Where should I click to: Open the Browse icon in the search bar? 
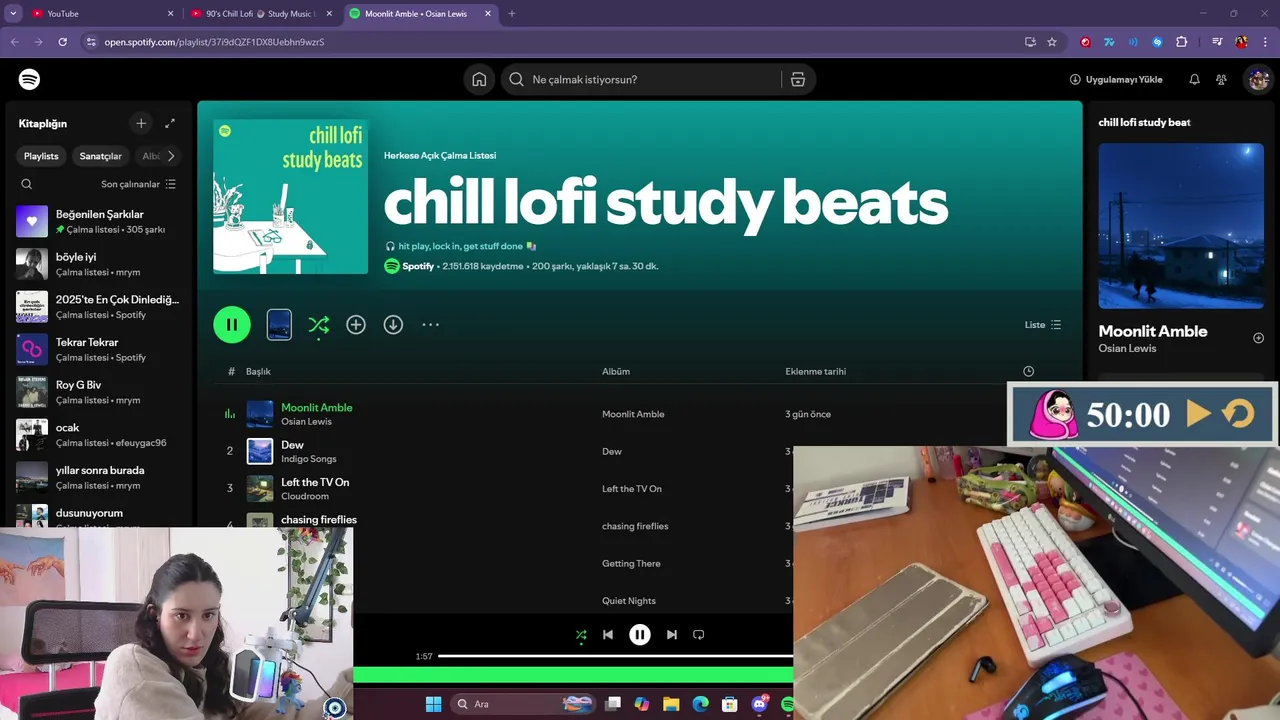tap(798, 79)
